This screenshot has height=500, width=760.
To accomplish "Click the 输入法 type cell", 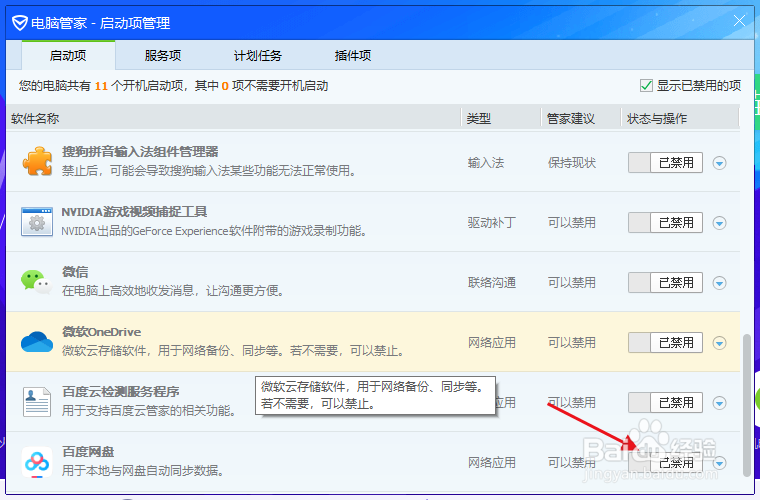I will tap(486, 163).
